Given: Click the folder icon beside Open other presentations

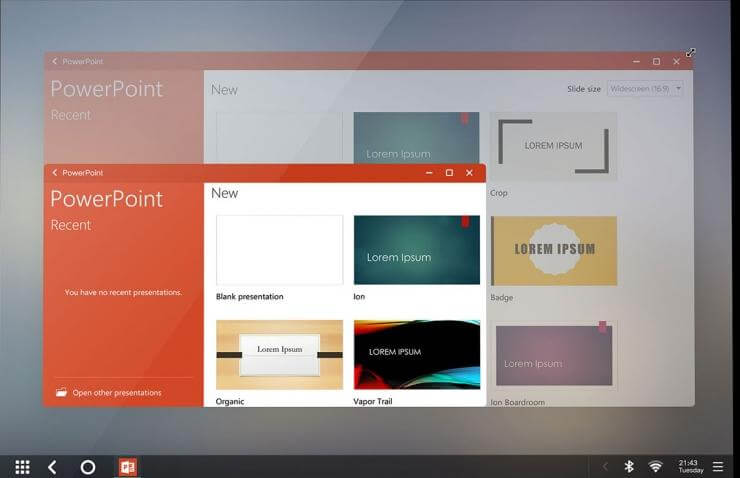Looking at the screenshot, I should [x=61, y=392].
